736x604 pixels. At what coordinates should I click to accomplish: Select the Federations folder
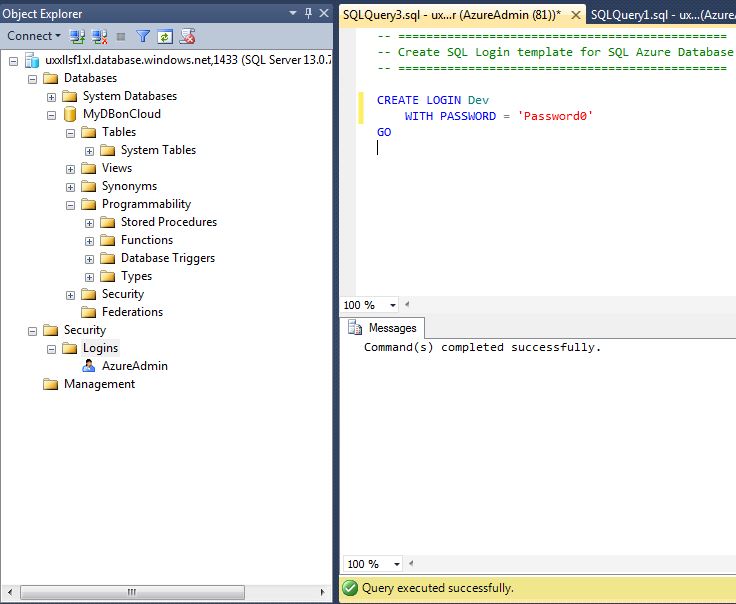(132, 312)
